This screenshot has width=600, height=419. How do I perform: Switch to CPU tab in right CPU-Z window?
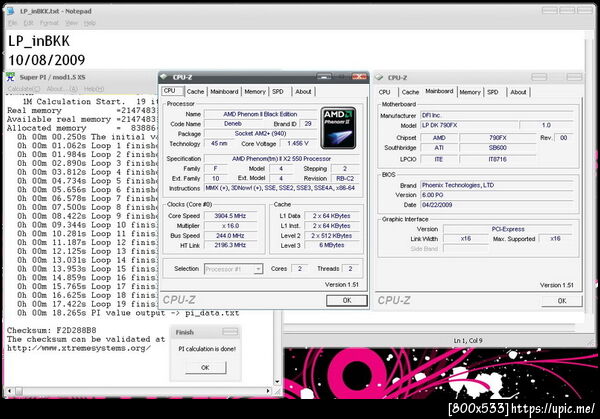(x=385, y=92)
